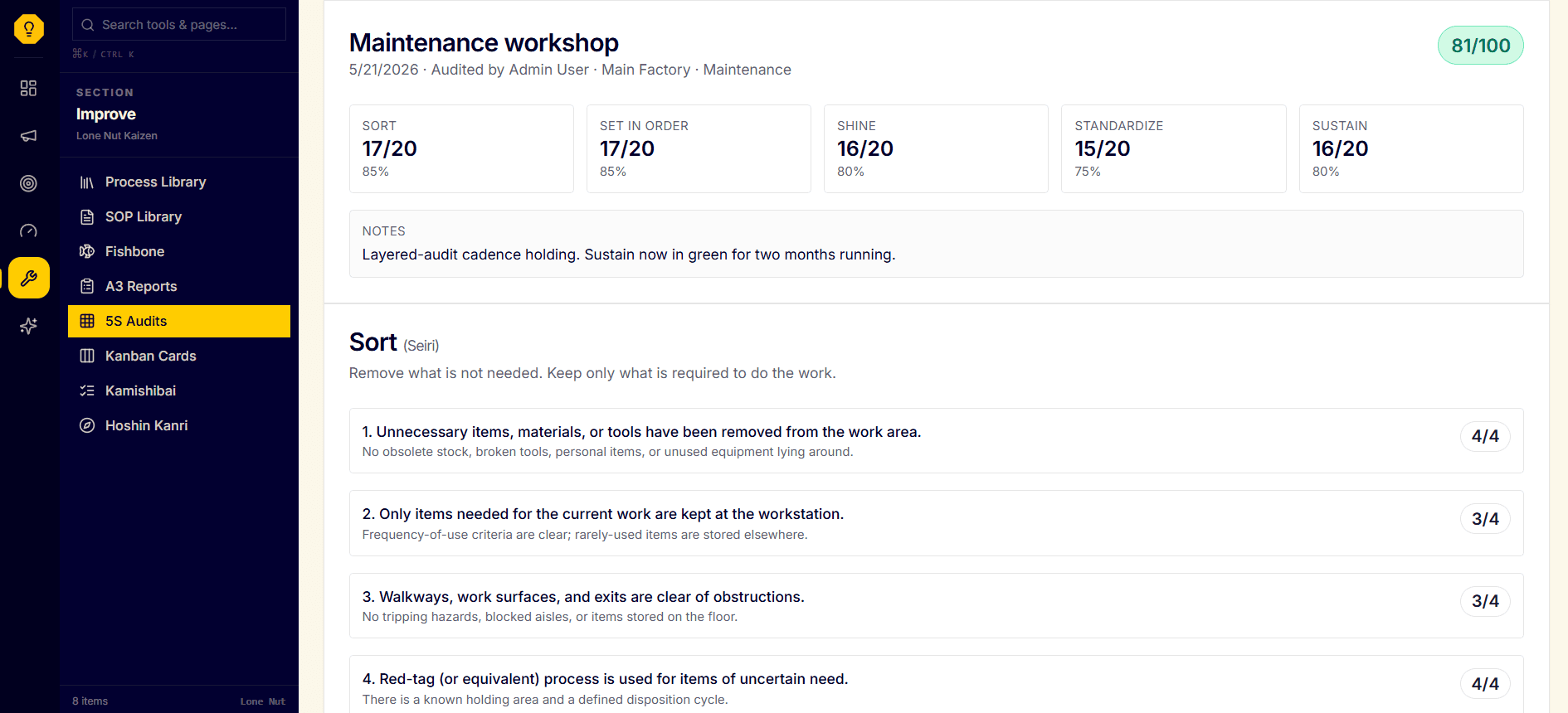This screenshot has width=1568, height=713.
Task: Open the gauge section icon
Action: [29, 230]
